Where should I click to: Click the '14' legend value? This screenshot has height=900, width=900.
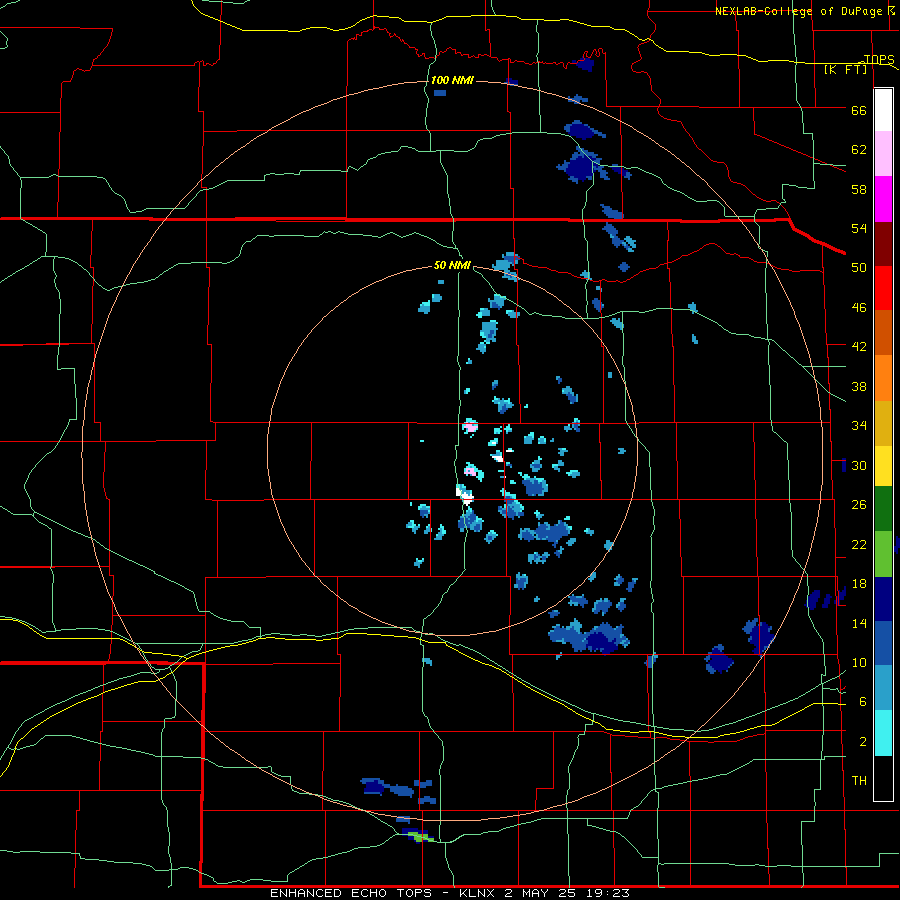pyautogui.click(x=859, y=623)
